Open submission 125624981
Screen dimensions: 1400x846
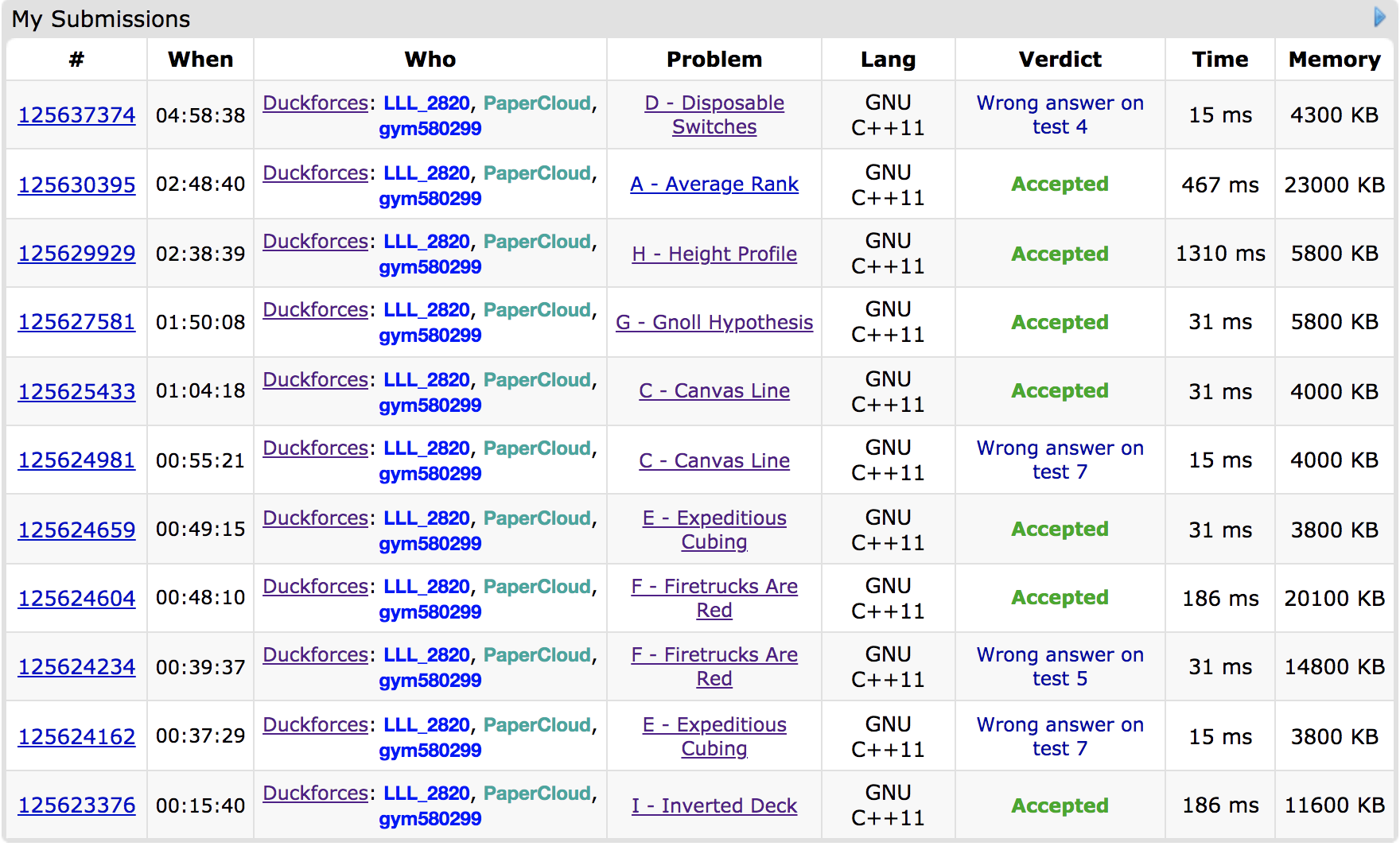click(x=76, y=460)
